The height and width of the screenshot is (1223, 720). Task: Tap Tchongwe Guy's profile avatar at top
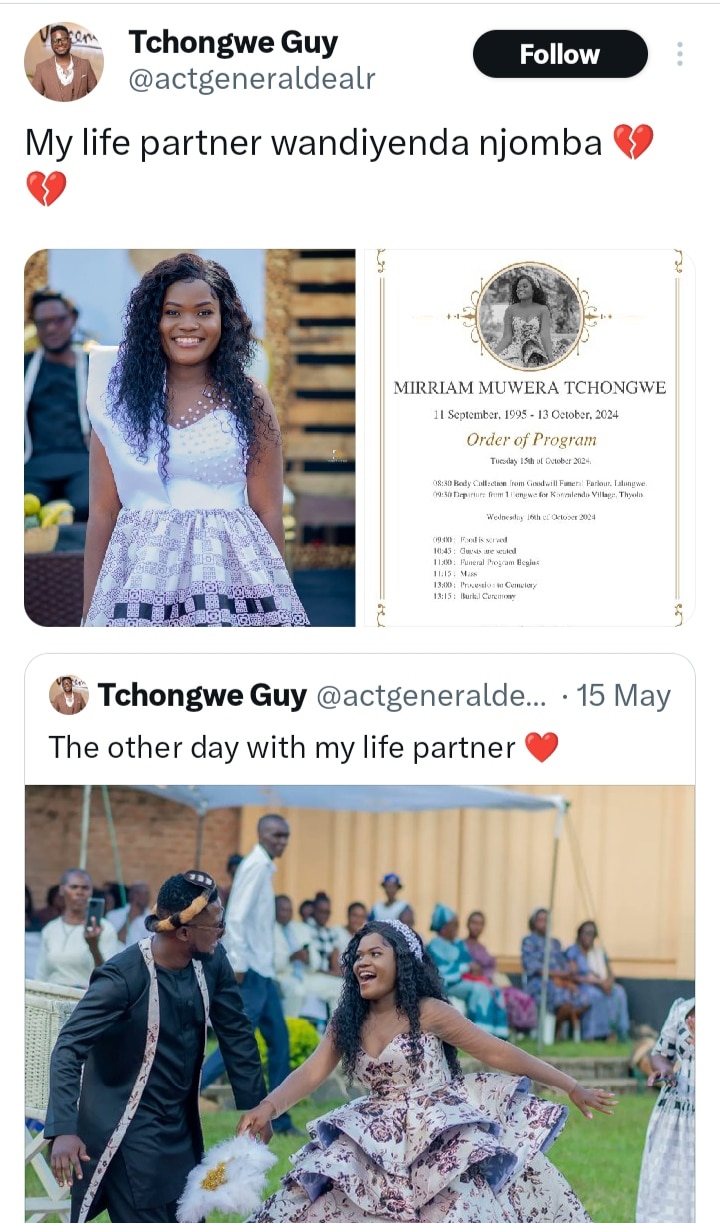click(64, 62)
